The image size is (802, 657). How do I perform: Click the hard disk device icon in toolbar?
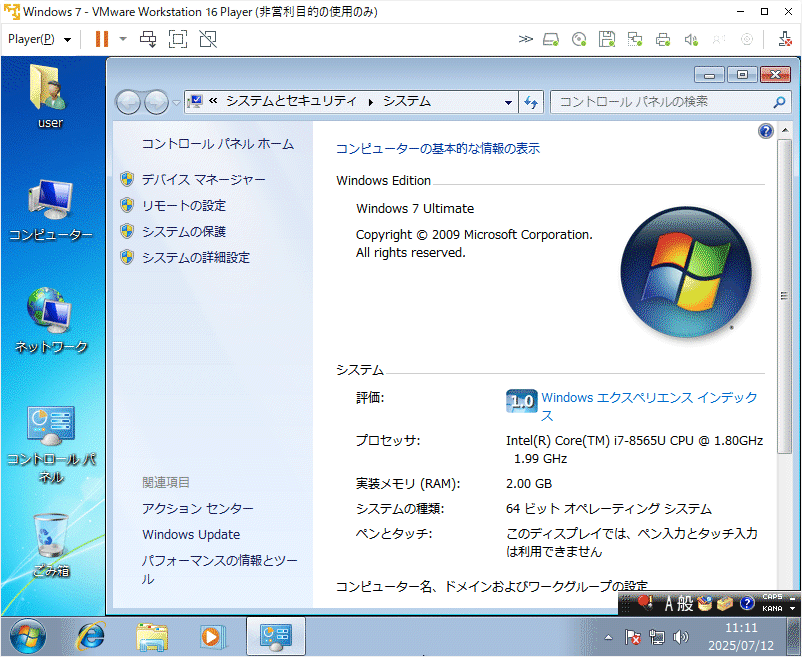(551, 39)
